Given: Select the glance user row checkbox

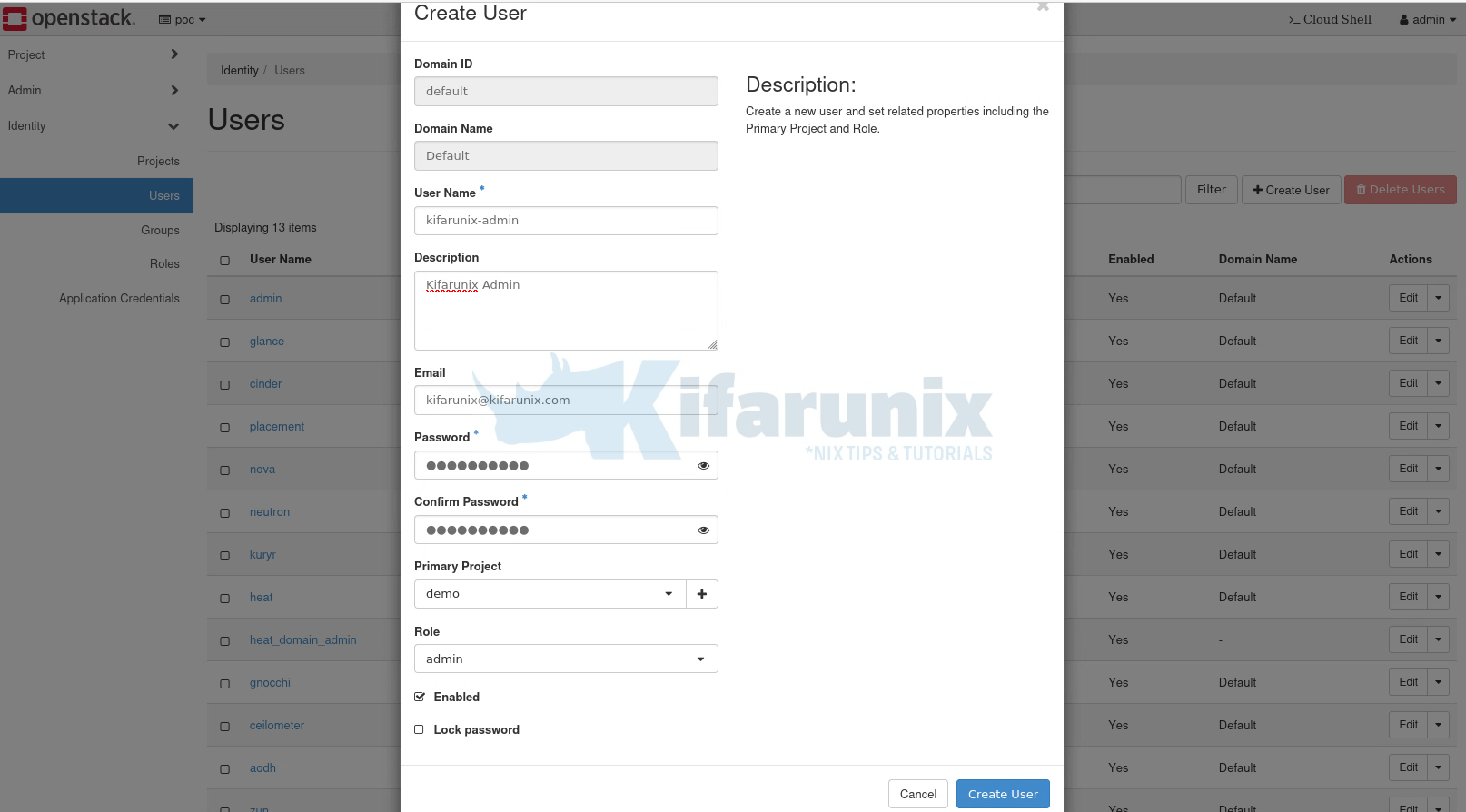Looking at the screenshot, I should pyautogui.click(x=225, y=342).
